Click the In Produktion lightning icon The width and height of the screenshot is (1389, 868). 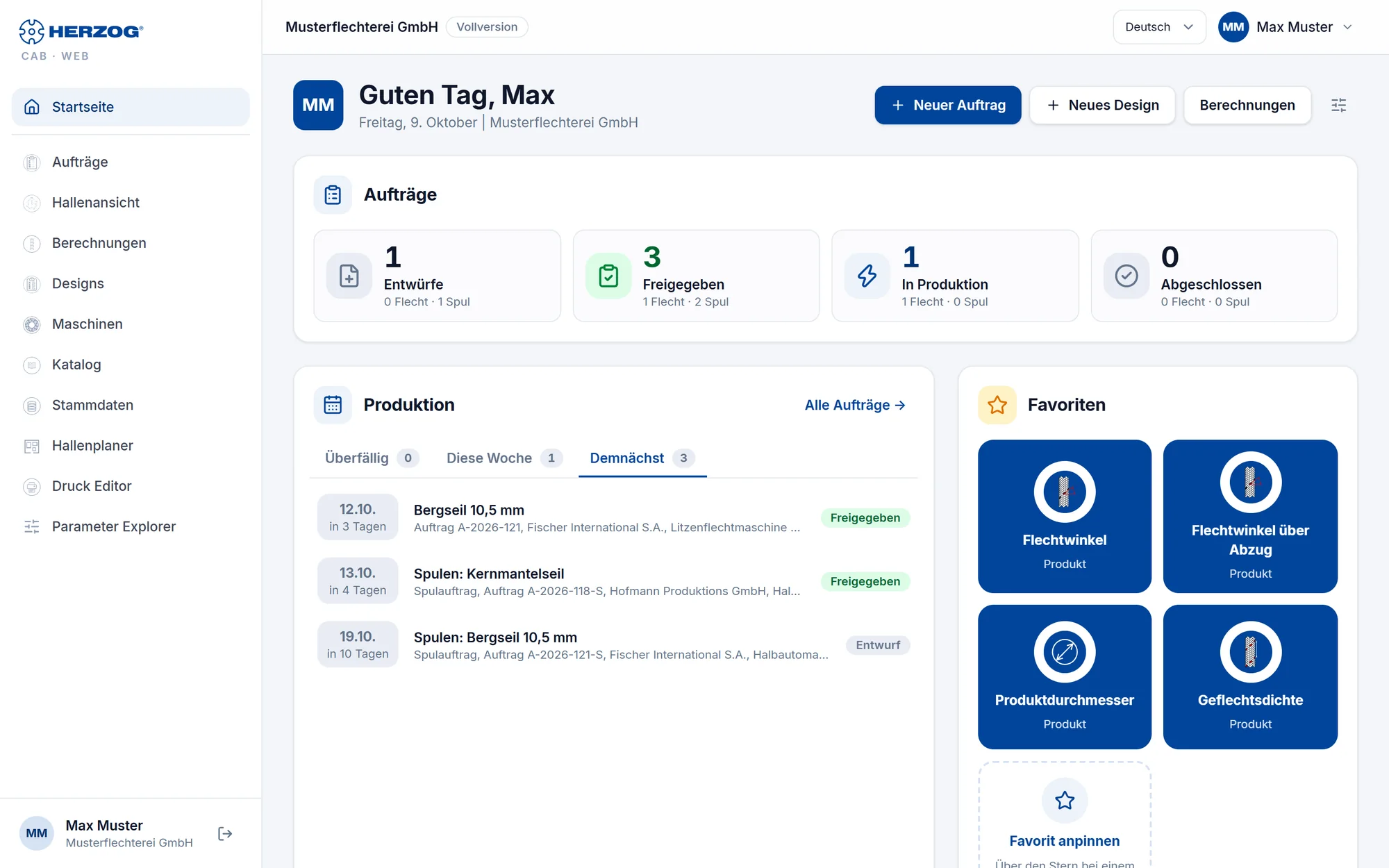tap(867, 276)
